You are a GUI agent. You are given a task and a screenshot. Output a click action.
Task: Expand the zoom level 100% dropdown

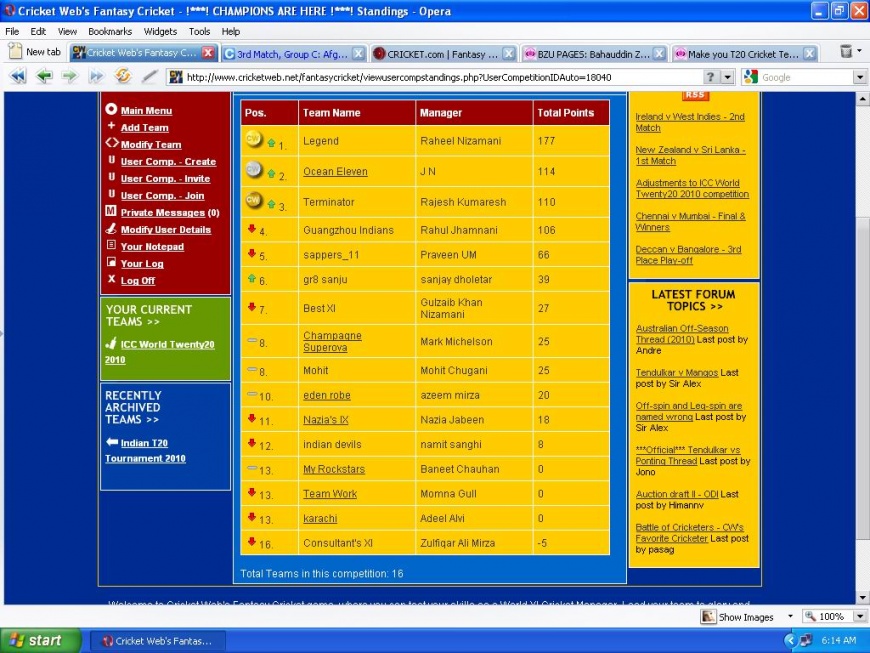tap(859, 617)
